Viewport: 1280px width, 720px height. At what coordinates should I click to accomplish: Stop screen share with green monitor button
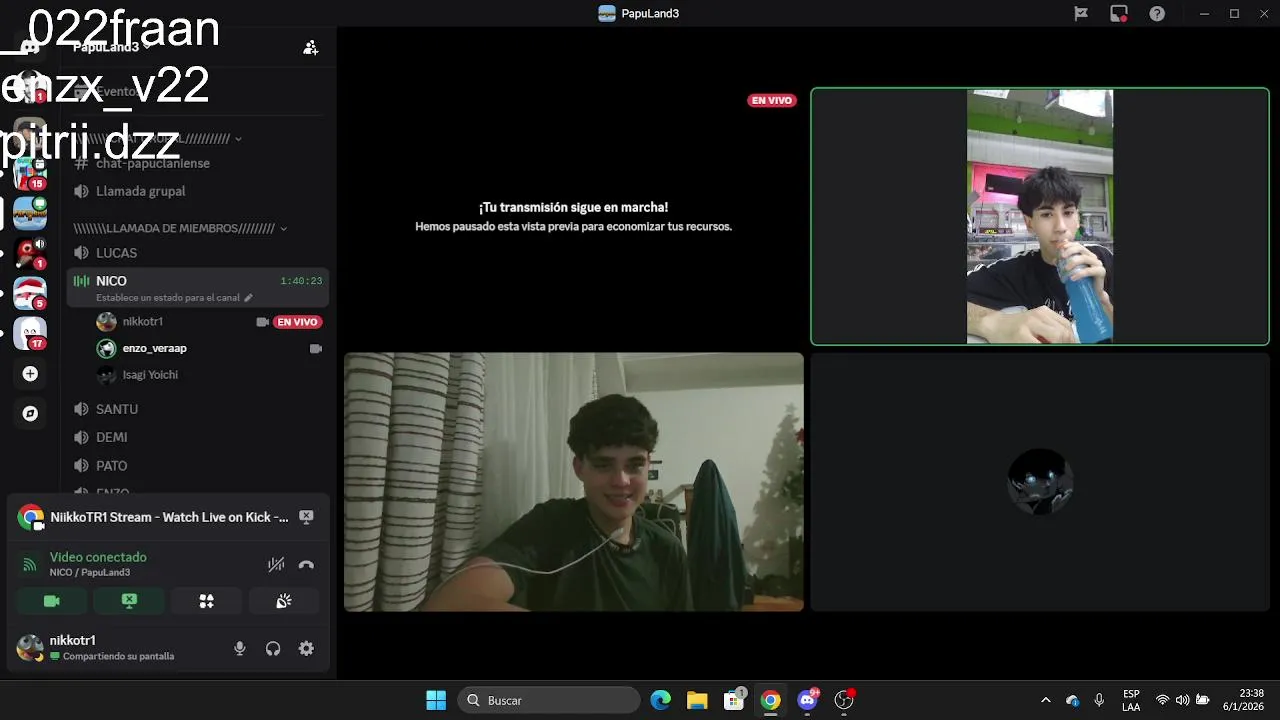[129, 601]
